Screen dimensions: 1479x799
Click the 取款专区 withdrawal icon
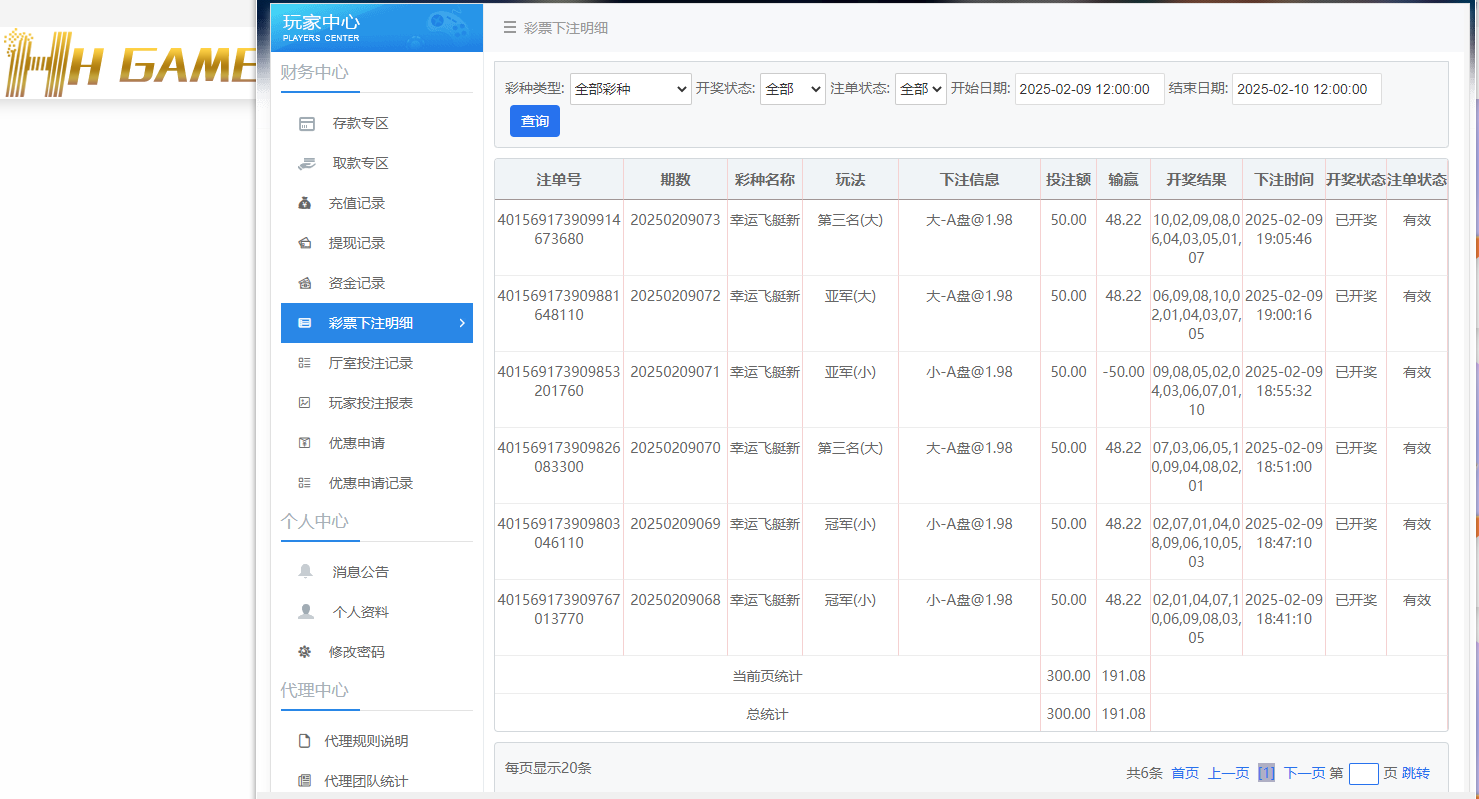[x=307, y=162]
